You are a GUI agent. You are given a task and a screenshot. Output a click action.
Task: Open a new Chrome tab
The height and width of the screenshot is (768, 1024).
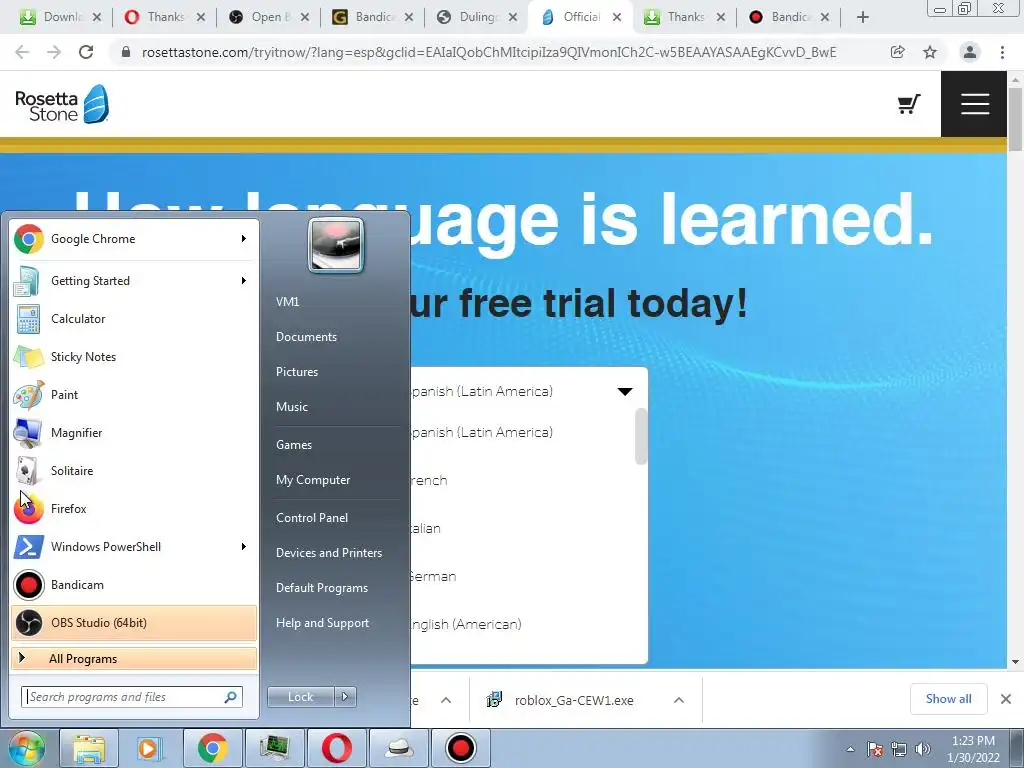click(x=863, y=17)
